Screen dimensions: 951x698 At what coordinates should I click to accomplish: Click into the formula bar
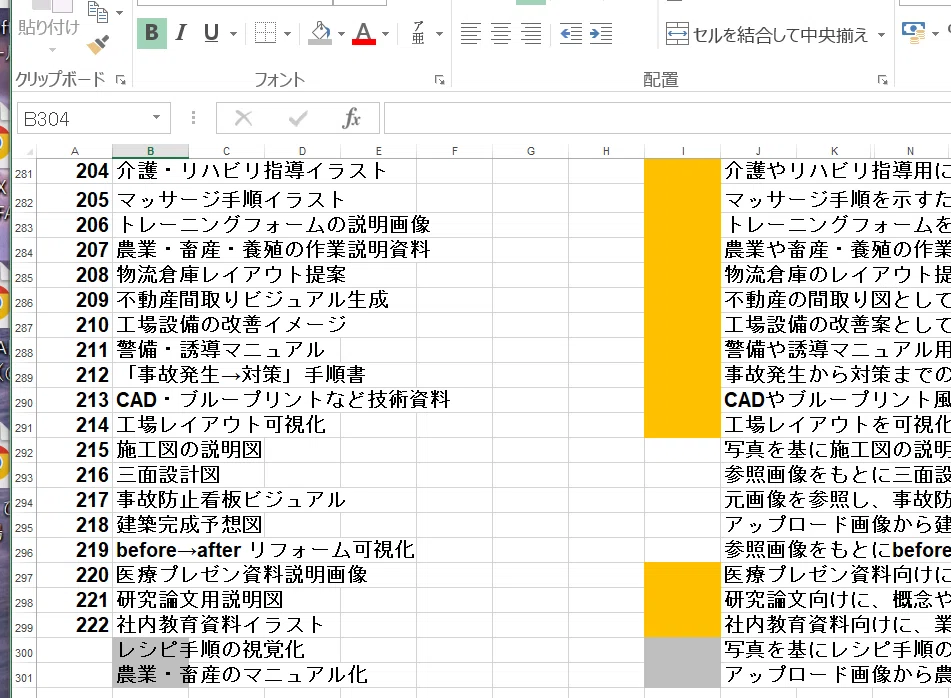click(667, 118)
